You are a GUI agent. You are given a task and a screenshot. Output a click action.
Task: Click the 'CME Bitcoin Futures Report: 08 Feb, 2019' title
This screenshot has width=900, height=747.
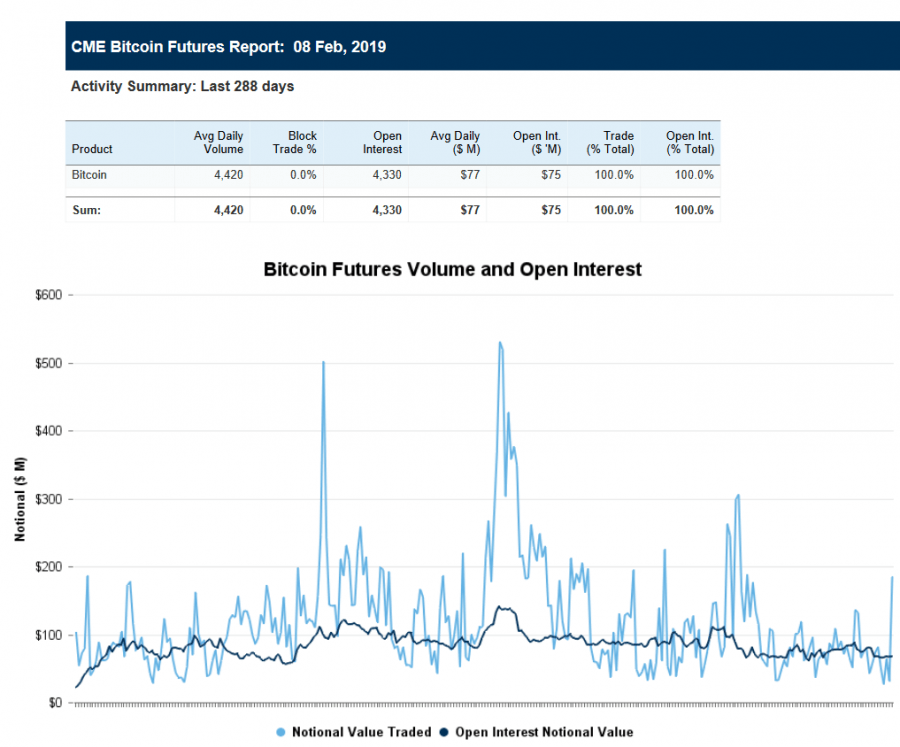tap(228, 47)
